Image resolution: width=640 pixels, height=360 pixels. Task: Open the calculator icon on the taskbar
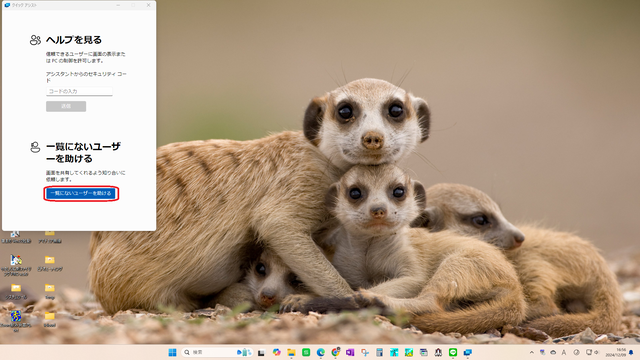click(x=380, y=352)
